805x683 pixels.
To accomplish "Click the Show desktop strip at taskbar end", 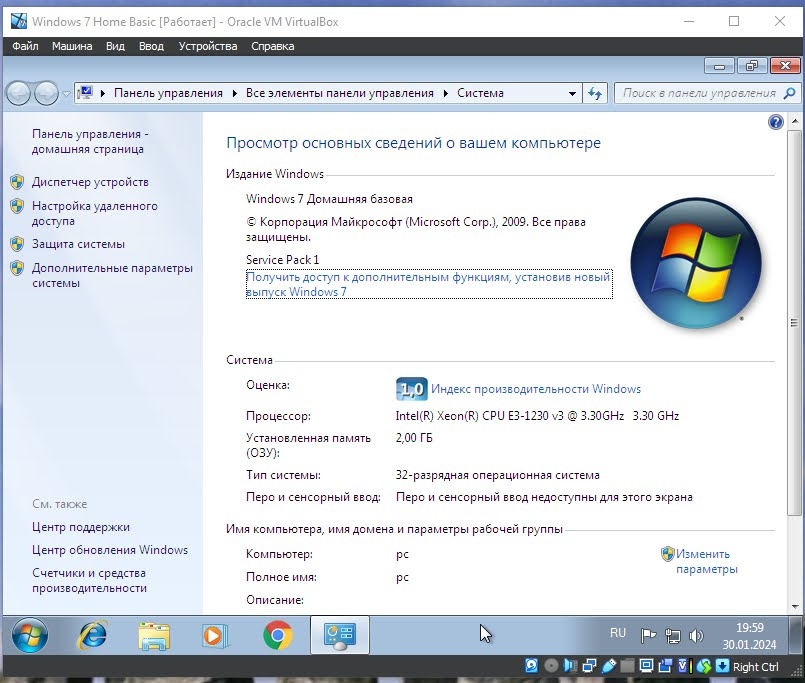I will click(796, 635).
